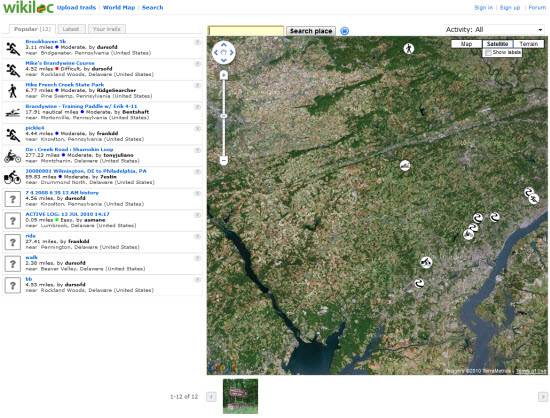This screenshot has height=418, width=550.
Task: Zoom in with the map plus button
Action: point(224,75)
